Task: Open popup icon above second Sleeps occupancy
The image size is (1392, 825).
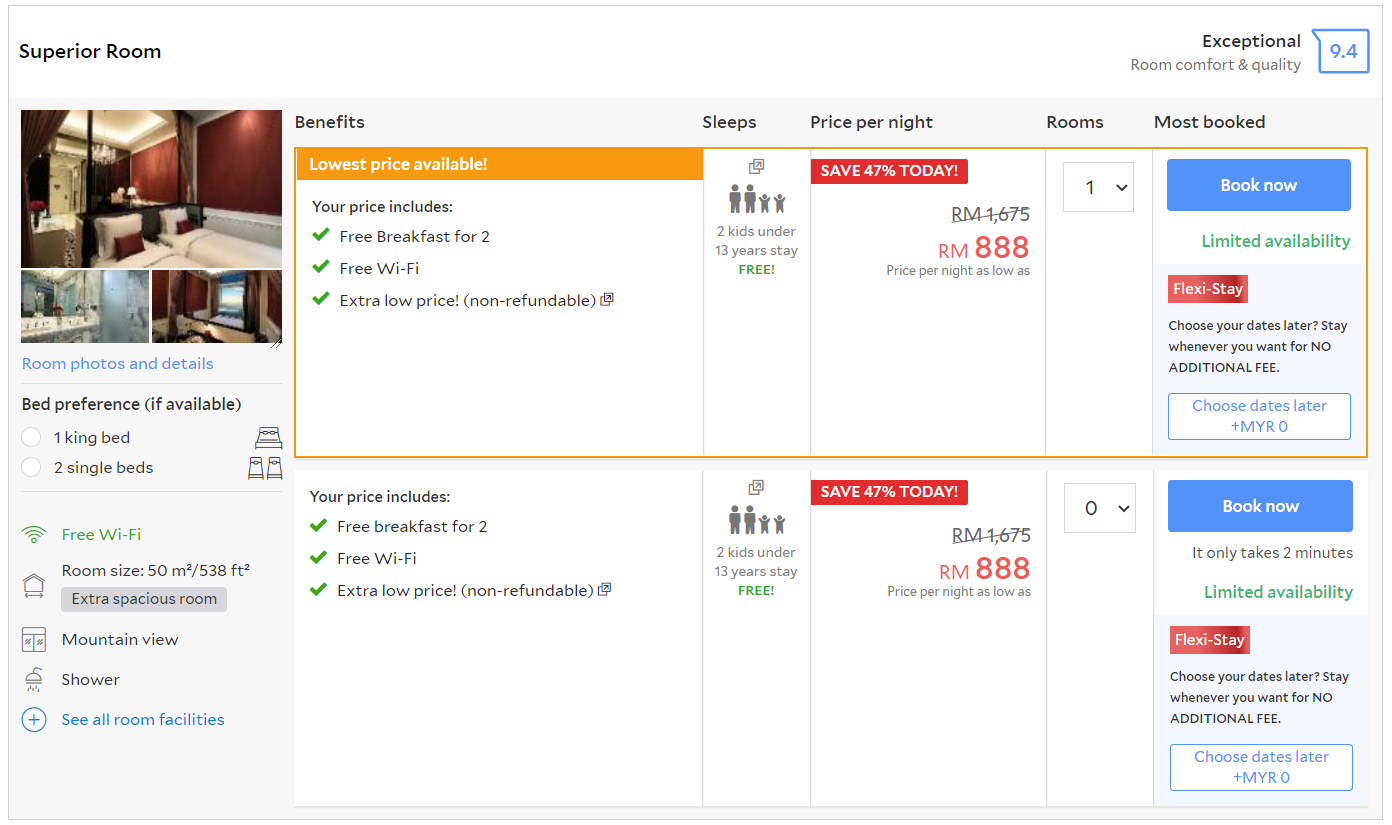Action: tap(756, 488)
